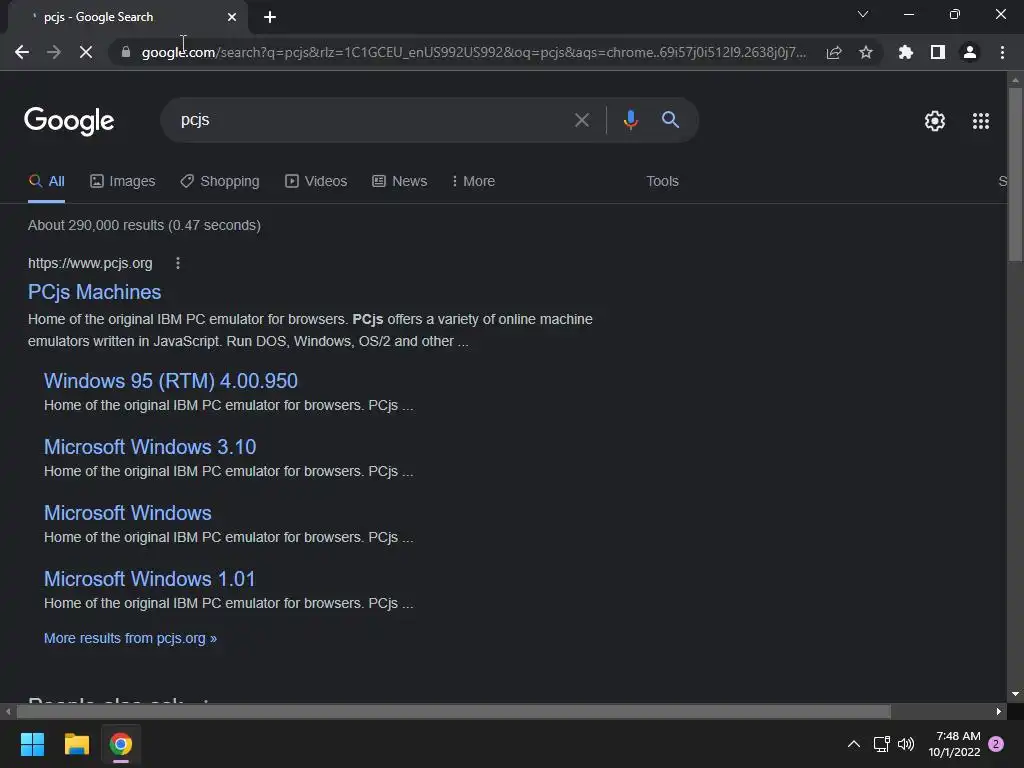Close the pcjs Google Search tab
Screen dimensions: 1024x768
pyautogui.click(x=232, y=17)
